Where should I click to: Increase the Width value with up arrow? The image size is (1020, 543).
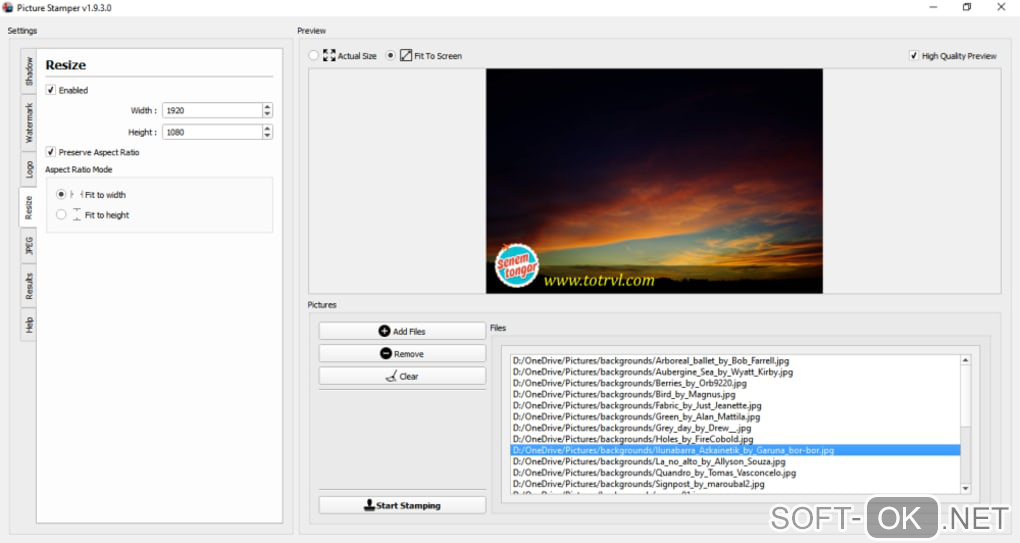click(x=267, y=107)
